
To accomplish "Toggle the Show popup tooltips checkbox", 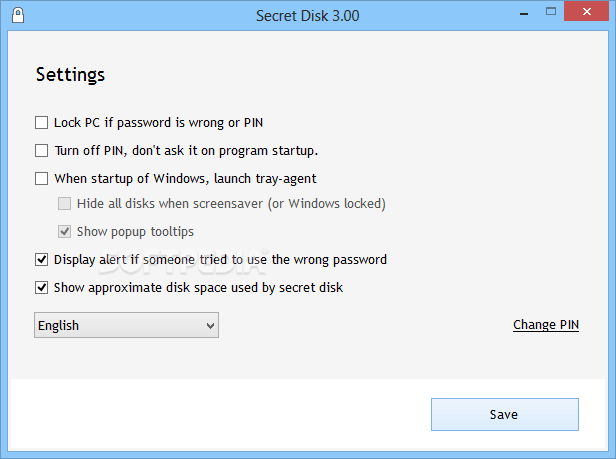I will tap(64, 231).
